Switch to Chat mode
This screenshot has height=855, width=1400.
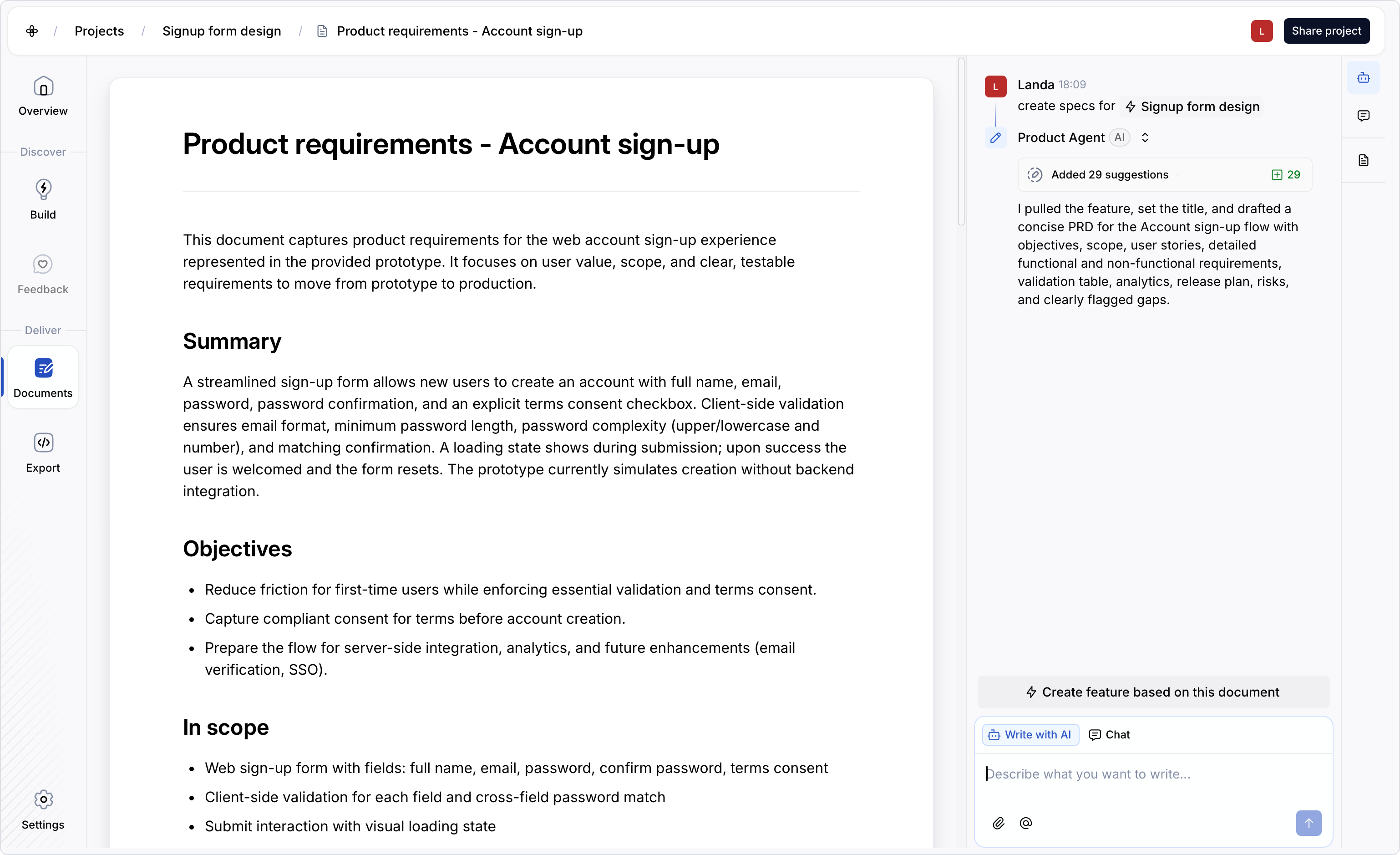coord(1109,734)
